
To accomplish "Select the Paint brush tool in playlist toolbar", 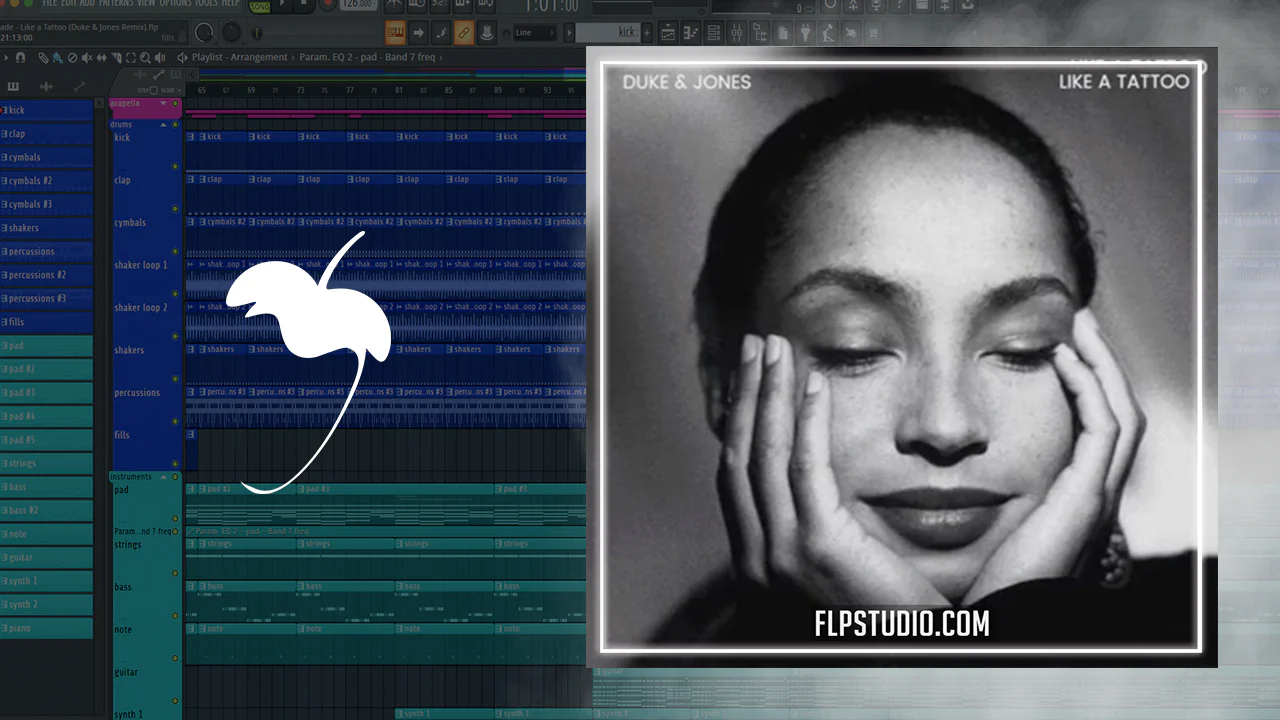I will coord(57,58).
